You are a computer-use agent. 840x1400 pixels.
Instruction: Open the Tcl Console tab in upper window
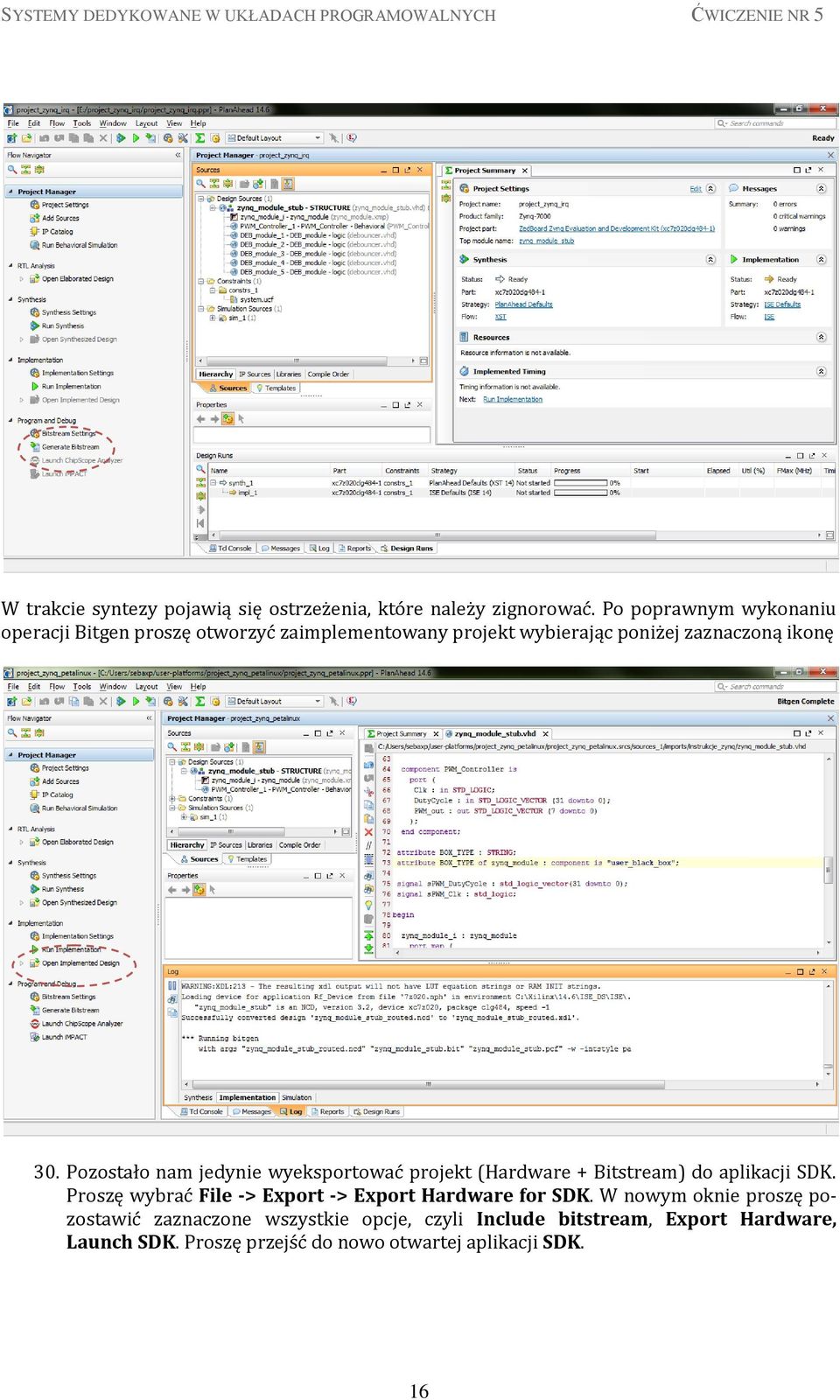pos(230,549)
